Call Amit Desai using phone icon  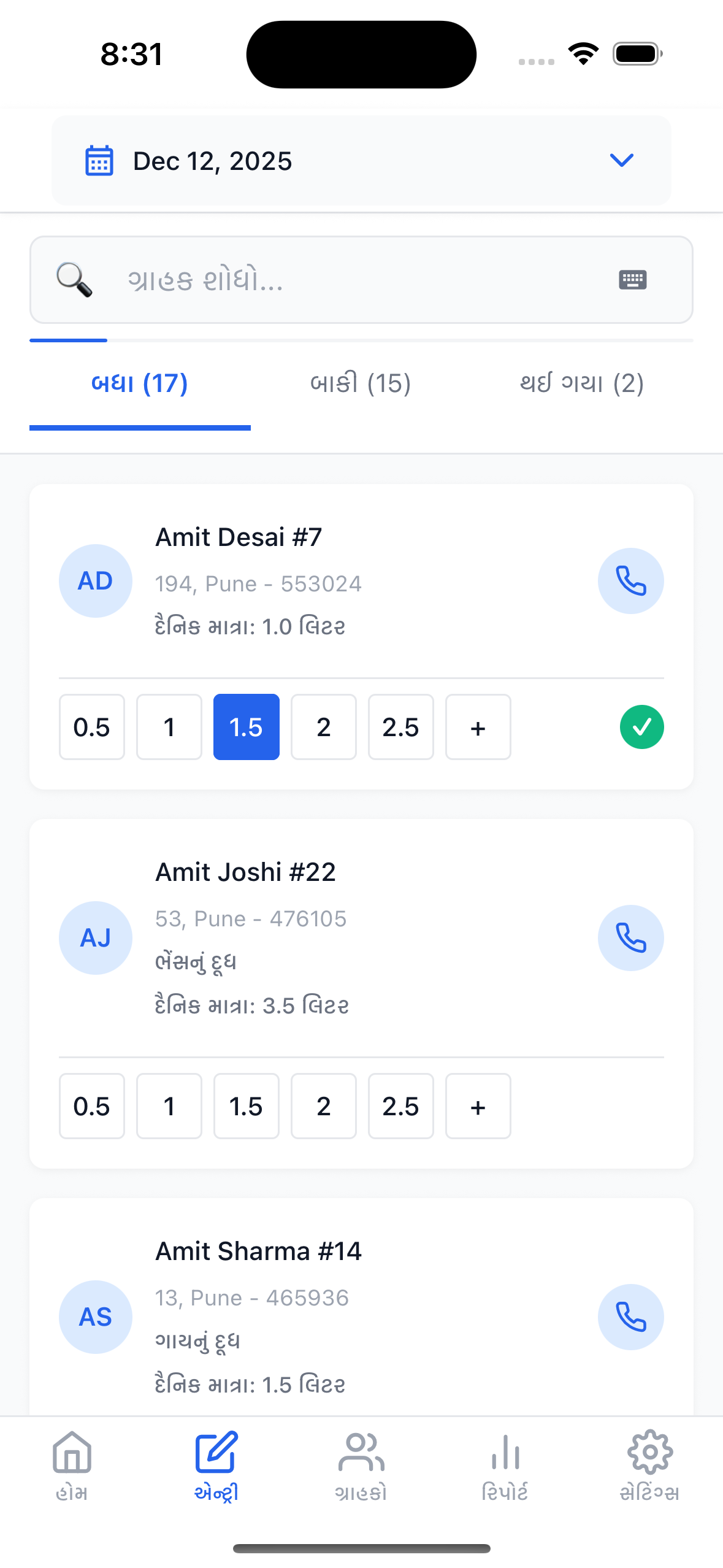coord(630,580)
